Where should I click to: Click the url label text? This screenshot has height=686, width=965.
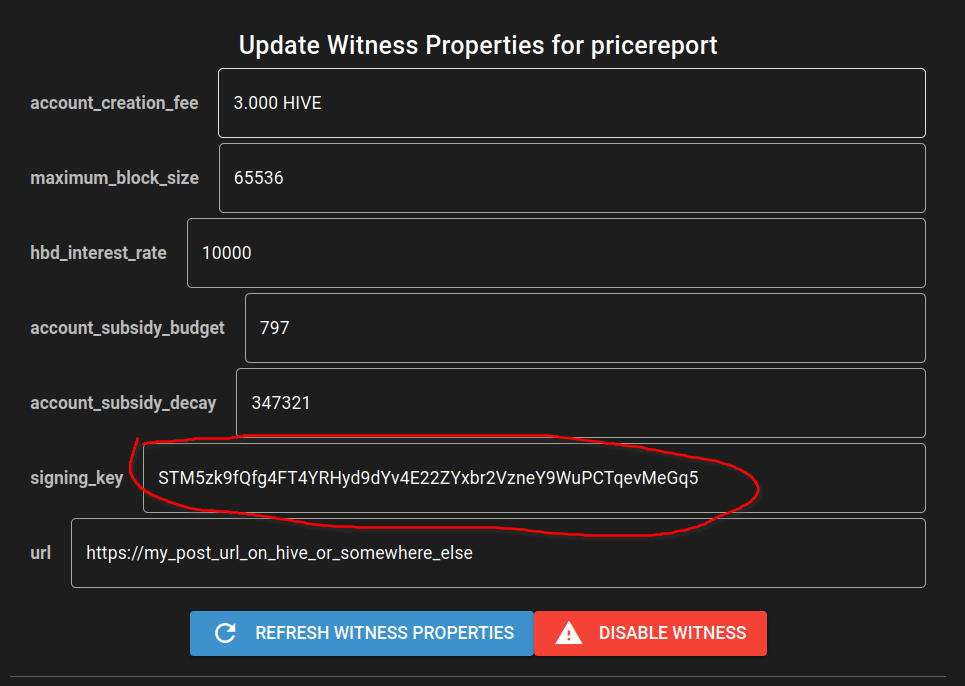pyautogui.click(x=41, y=553)
